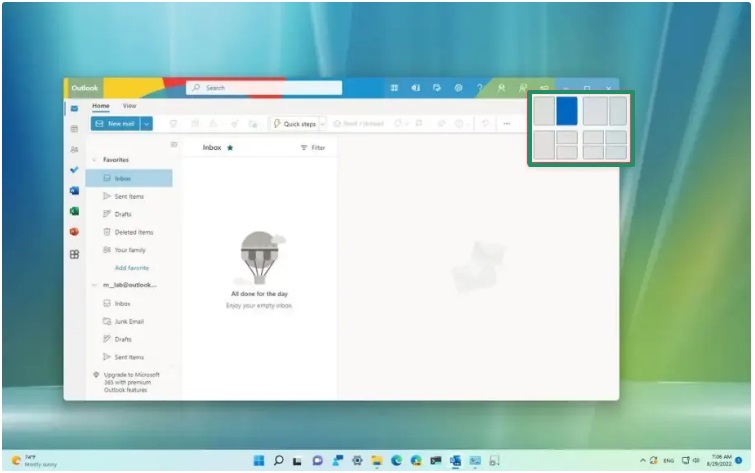The image size is (755, 473).
Task: Open File Explorer from the taskbar
Action: tap(377, 461)
